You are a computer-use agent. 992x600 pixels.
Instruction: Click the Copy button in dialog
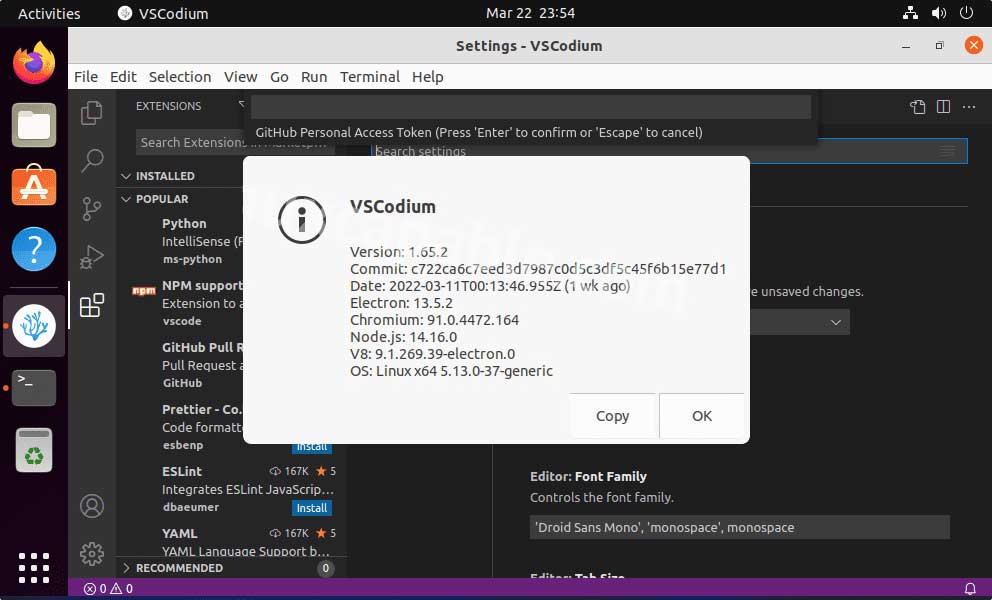pos(612,416)
